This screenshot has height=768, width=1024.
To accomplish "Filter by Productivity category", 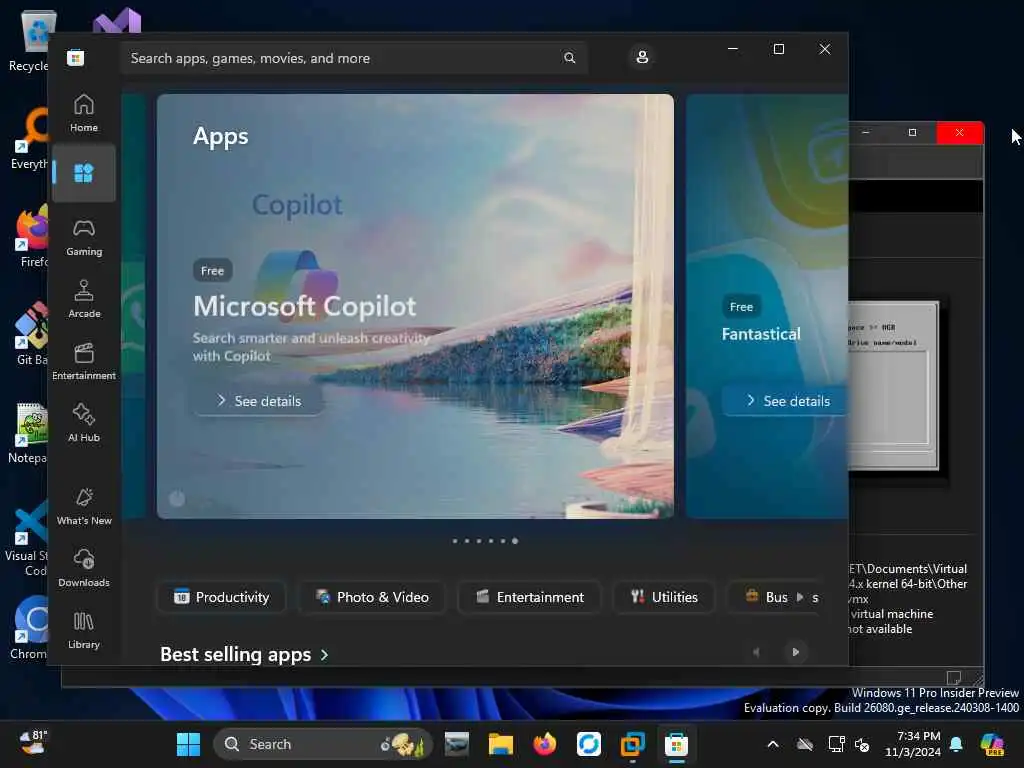I will coord(221,597).
